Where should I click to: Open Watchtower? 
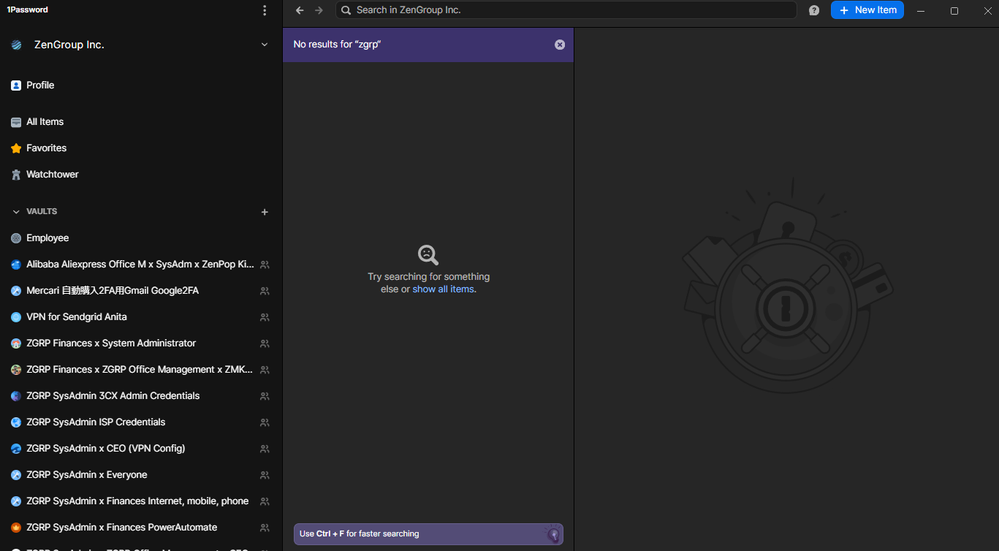point(52,174)
